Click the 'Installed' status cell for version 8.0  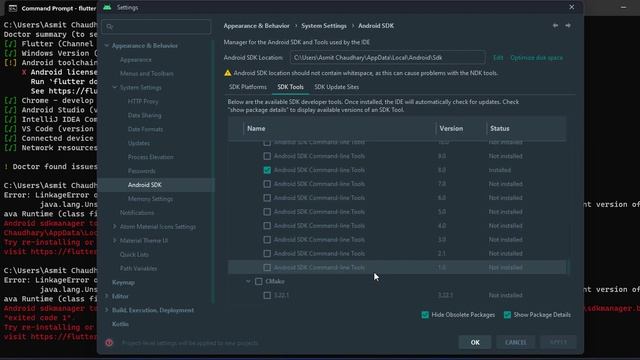click(500, 170)
